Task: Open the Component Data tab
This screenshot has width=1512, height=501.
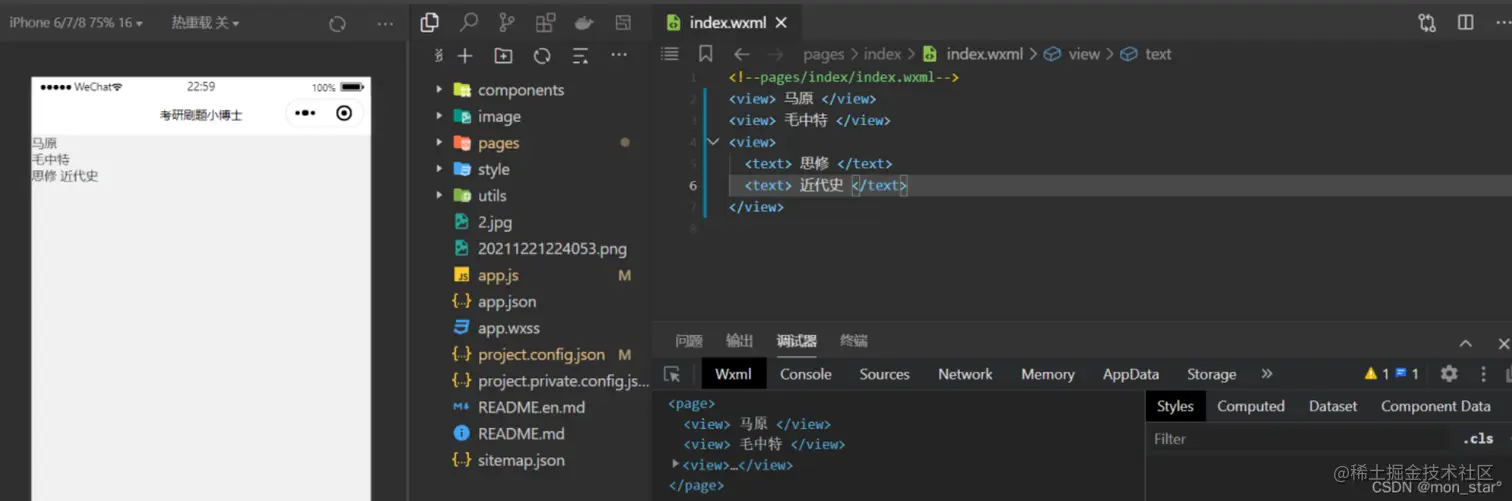Action: click(x=1436, y=406)
